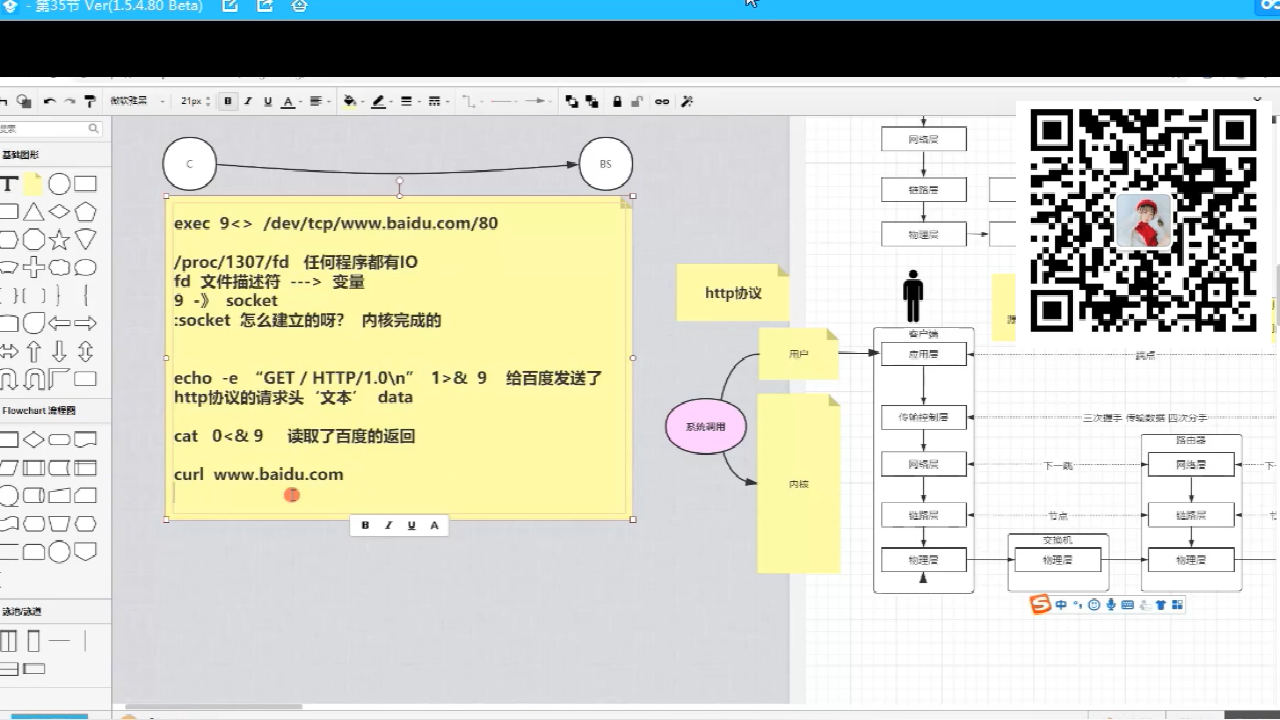Open the end arrow style dropdown
The height and width of the screenshot is (720, 1280).
click(539, 101)
